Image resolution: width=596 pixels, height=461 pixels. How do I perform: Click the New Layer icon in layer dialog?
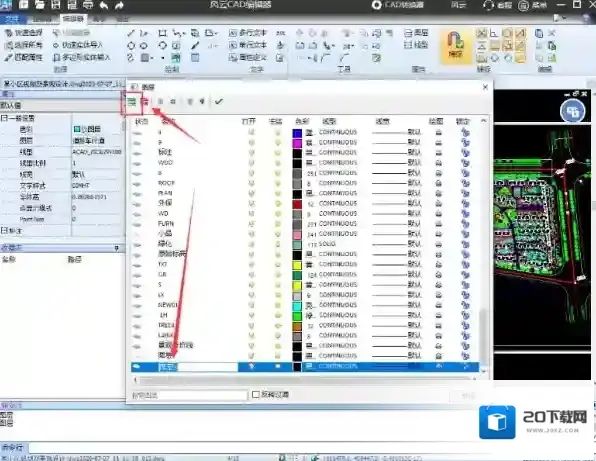point(132,101)
